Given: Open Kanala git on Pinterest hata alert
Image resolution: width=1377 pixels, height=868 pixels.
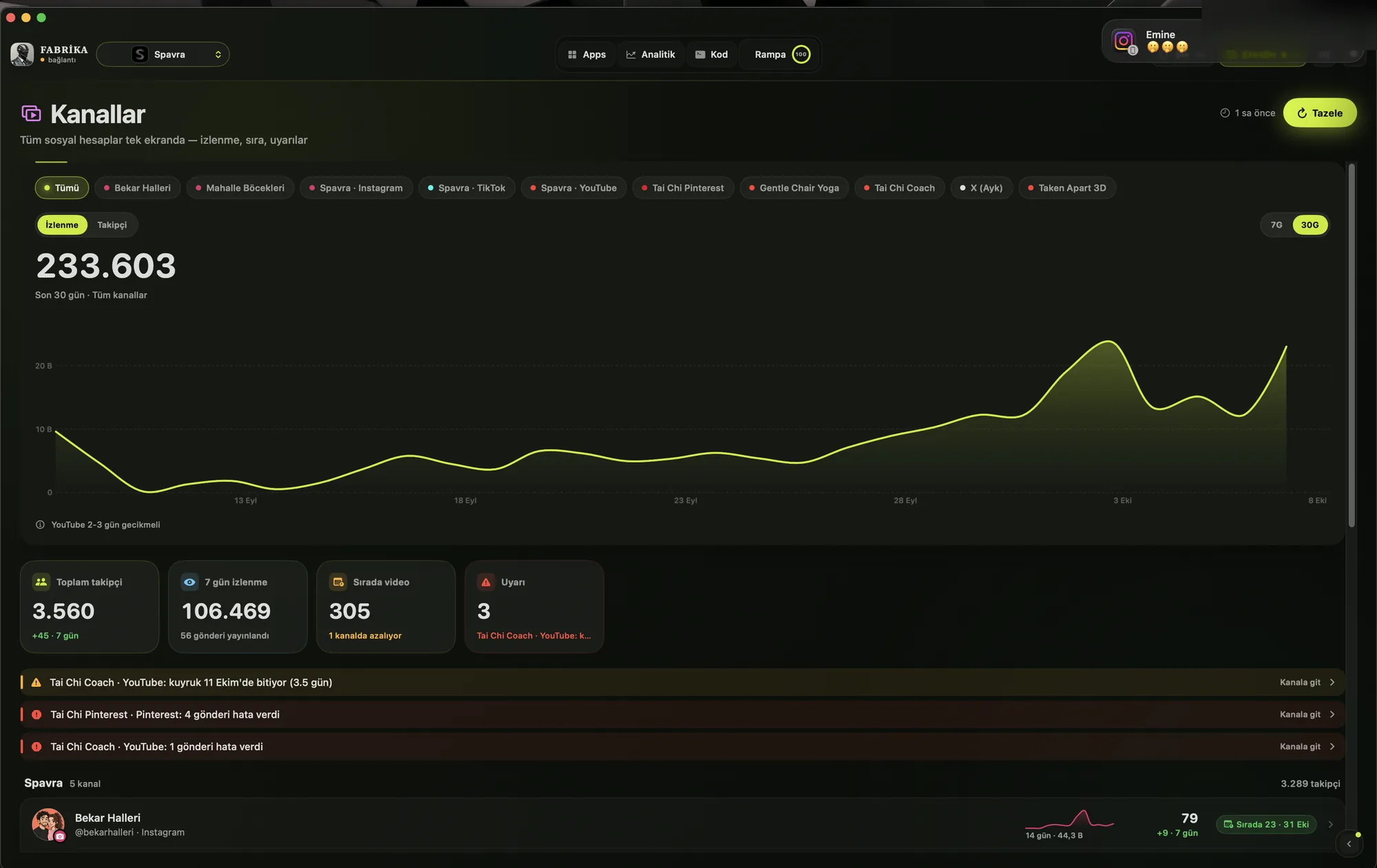Looking at the screenshot, I should click(x=1307, y=714).
